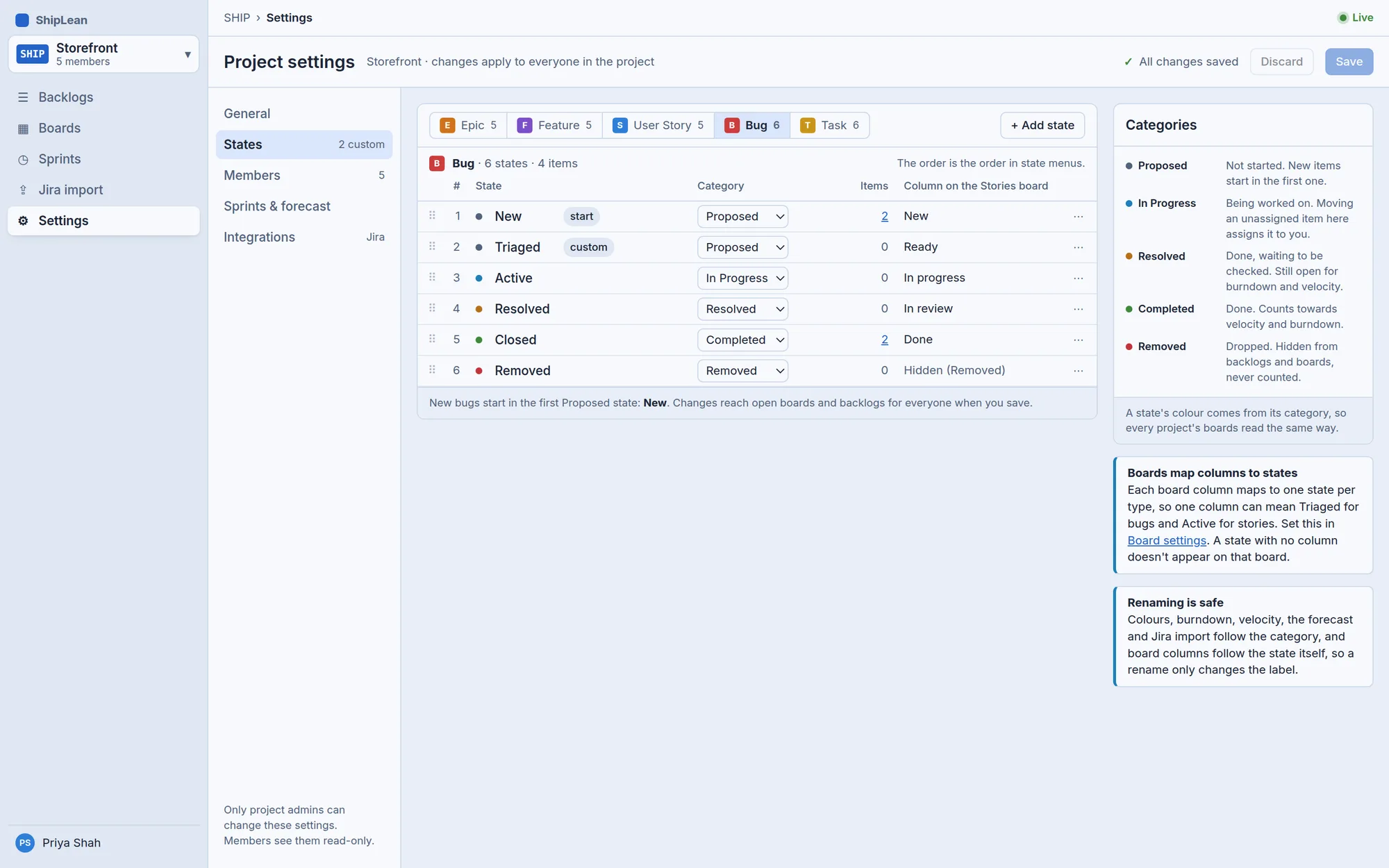The width and height of the screenshot is (1389, 868).
Task: Click the Settings gear icon in sidebar
Action: point(23,221)
